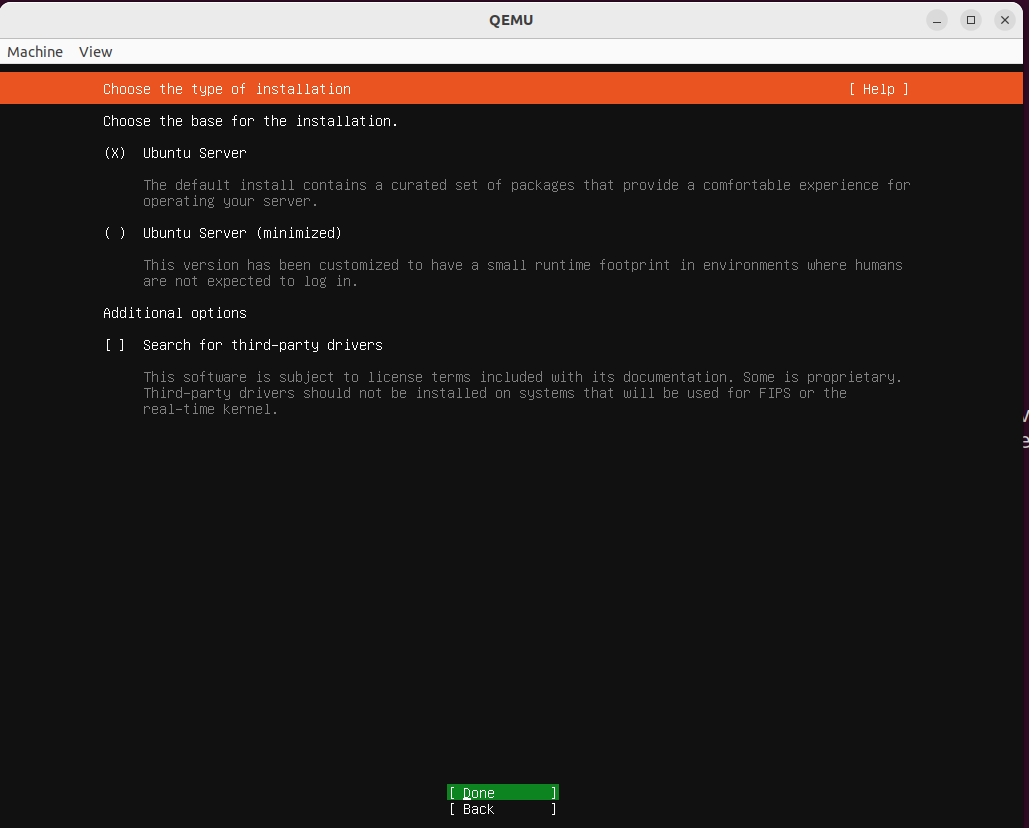The width and height of the screenshot is (1029, 828).
Task: Click the QEMU title bar
Action: (x=512, y=19)
